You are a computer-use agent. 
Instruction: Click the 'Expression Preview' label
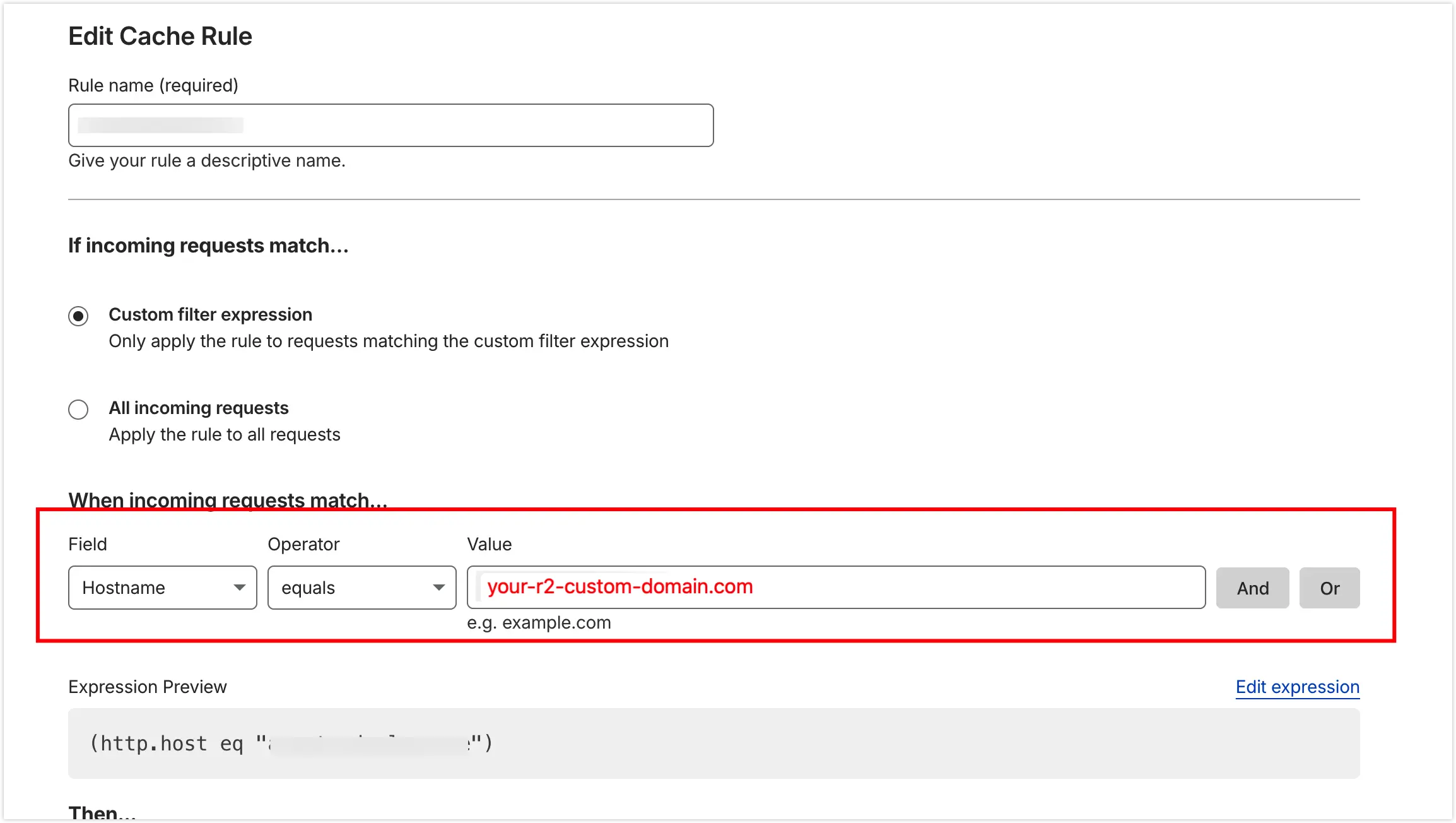(147, 687)
